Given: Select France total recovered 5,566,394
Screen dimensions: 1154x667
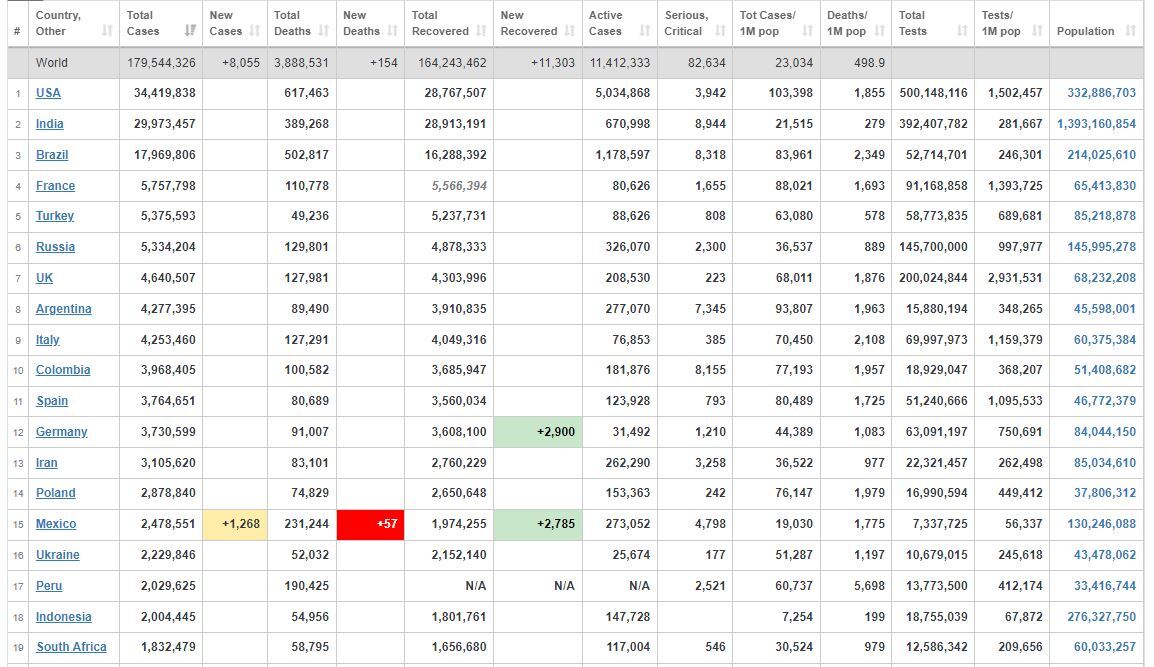Looking at the screenshot, I should (x=459, y=186).
